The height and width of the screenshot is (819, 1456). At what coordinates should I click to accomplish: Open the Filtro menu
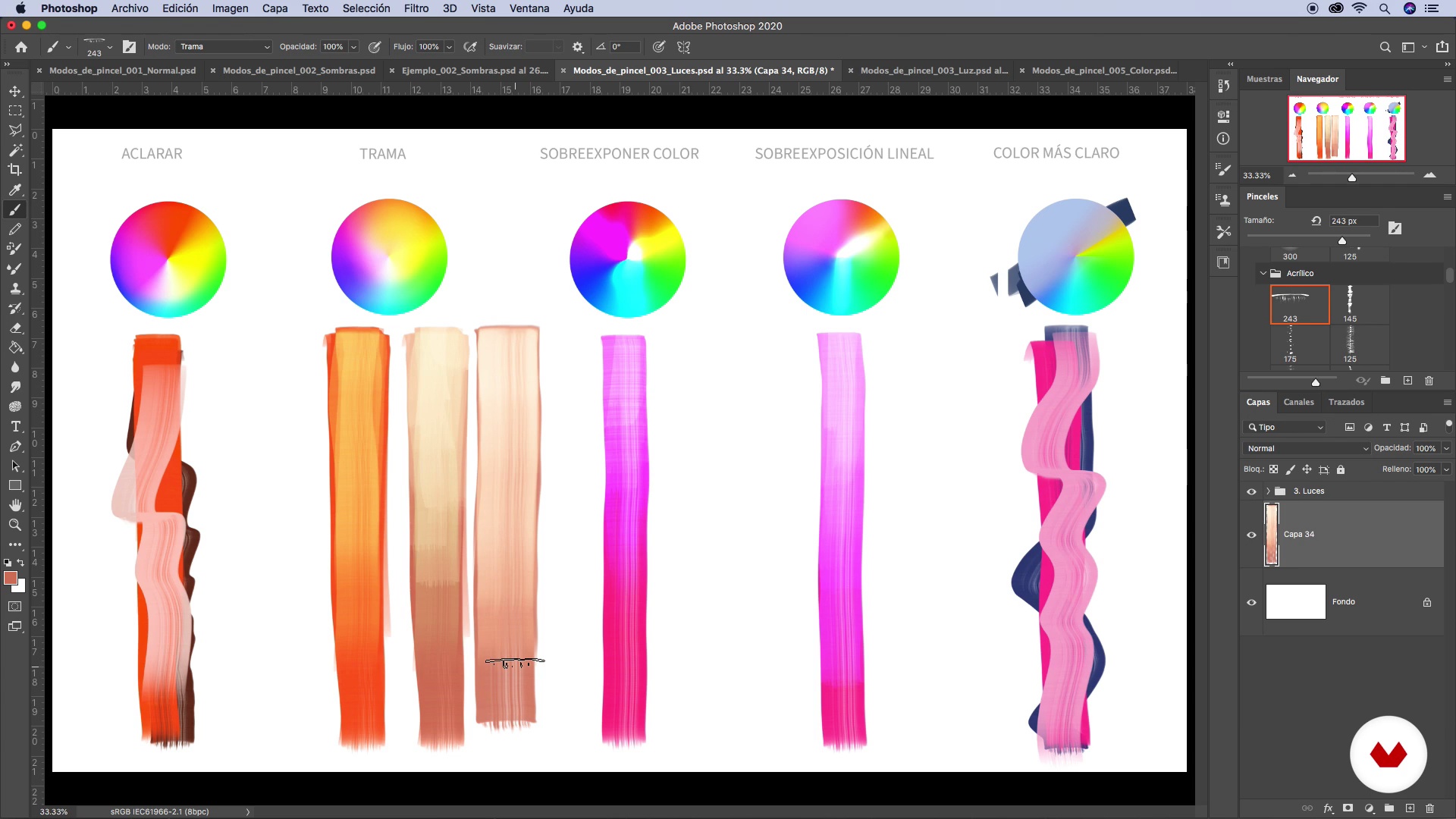click(x=416, y=8)
